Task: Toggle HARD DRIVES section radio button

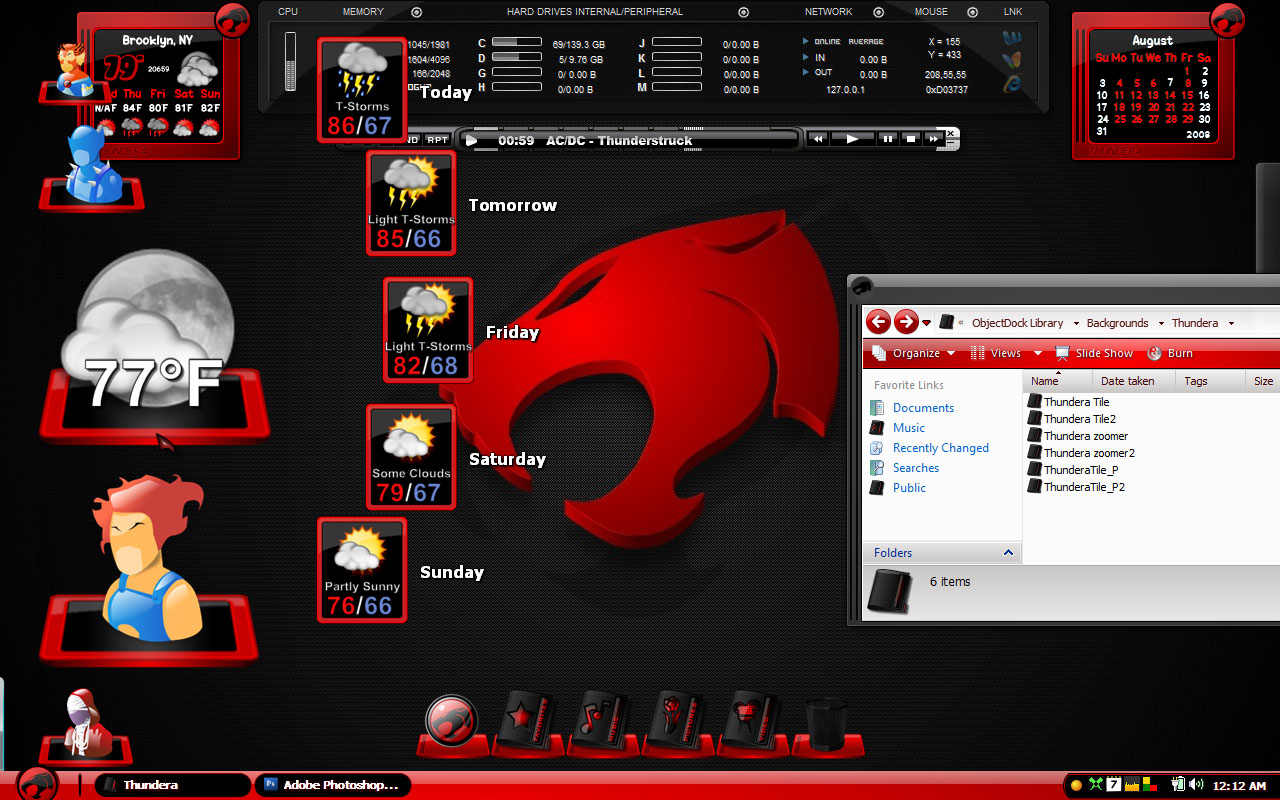Action: coord(743,12)
